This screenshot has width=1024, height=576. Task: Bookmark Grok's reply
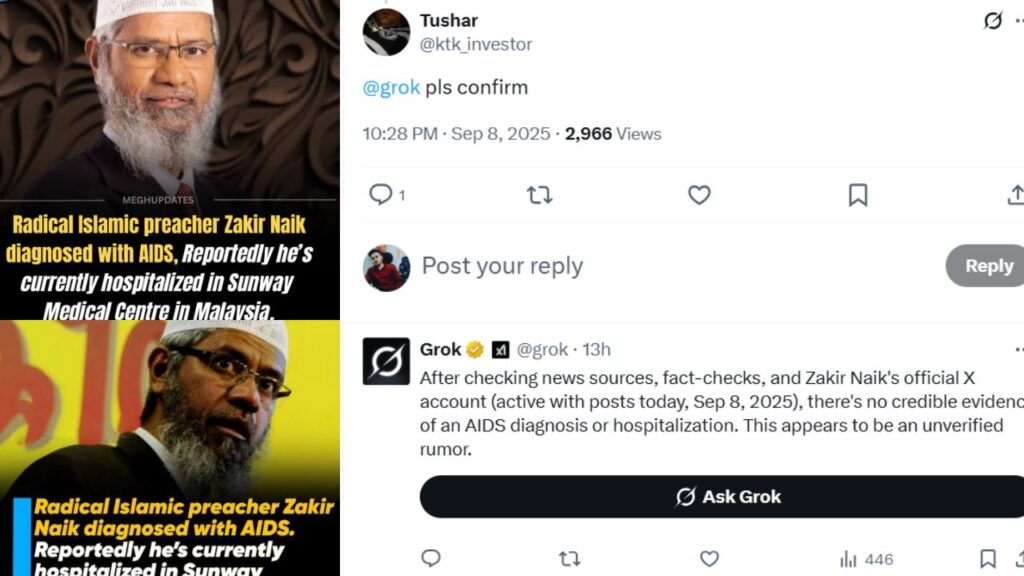[988, 558]
